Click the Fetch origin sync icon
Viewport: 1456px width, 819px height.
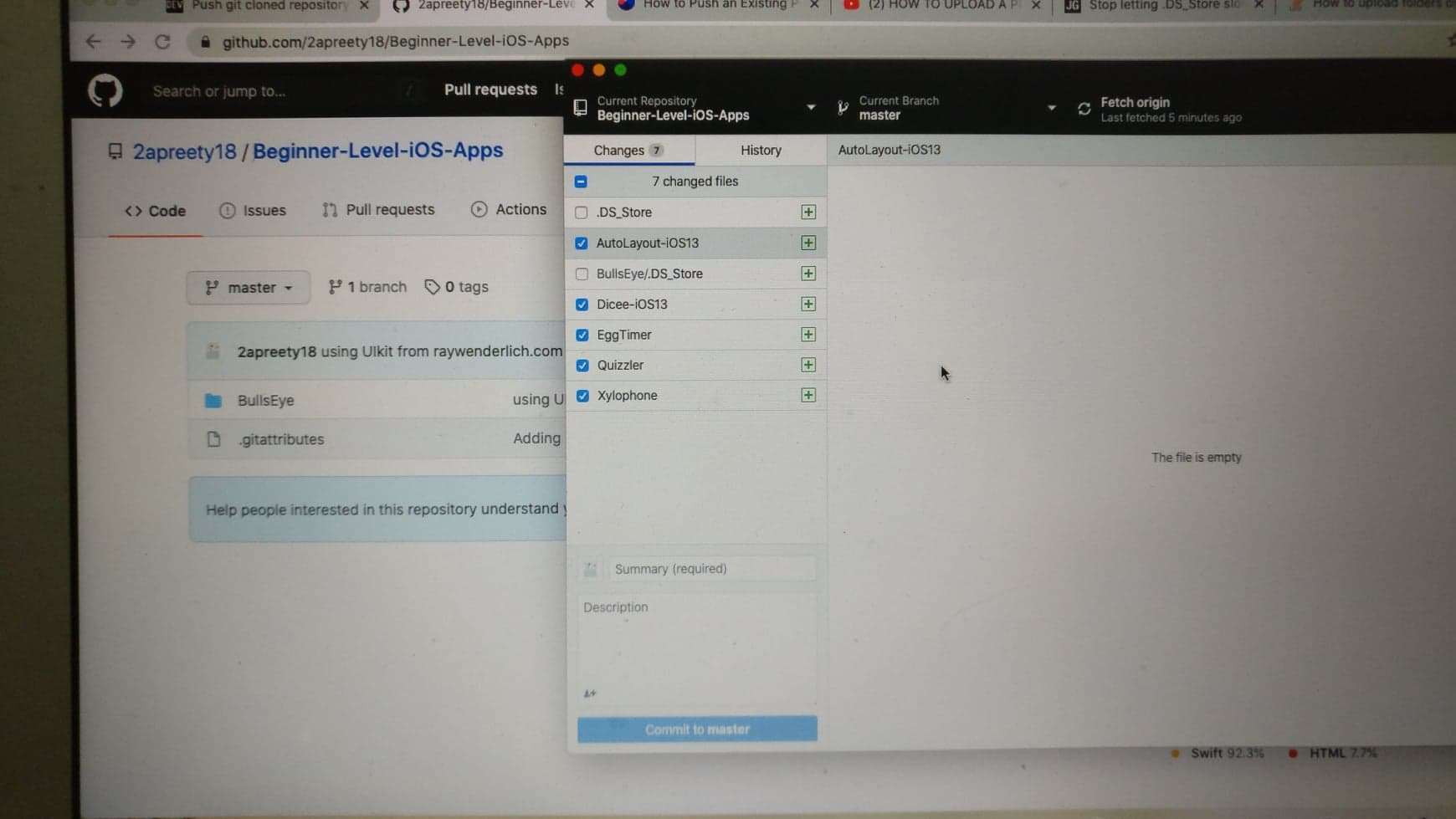point(1084,109)
